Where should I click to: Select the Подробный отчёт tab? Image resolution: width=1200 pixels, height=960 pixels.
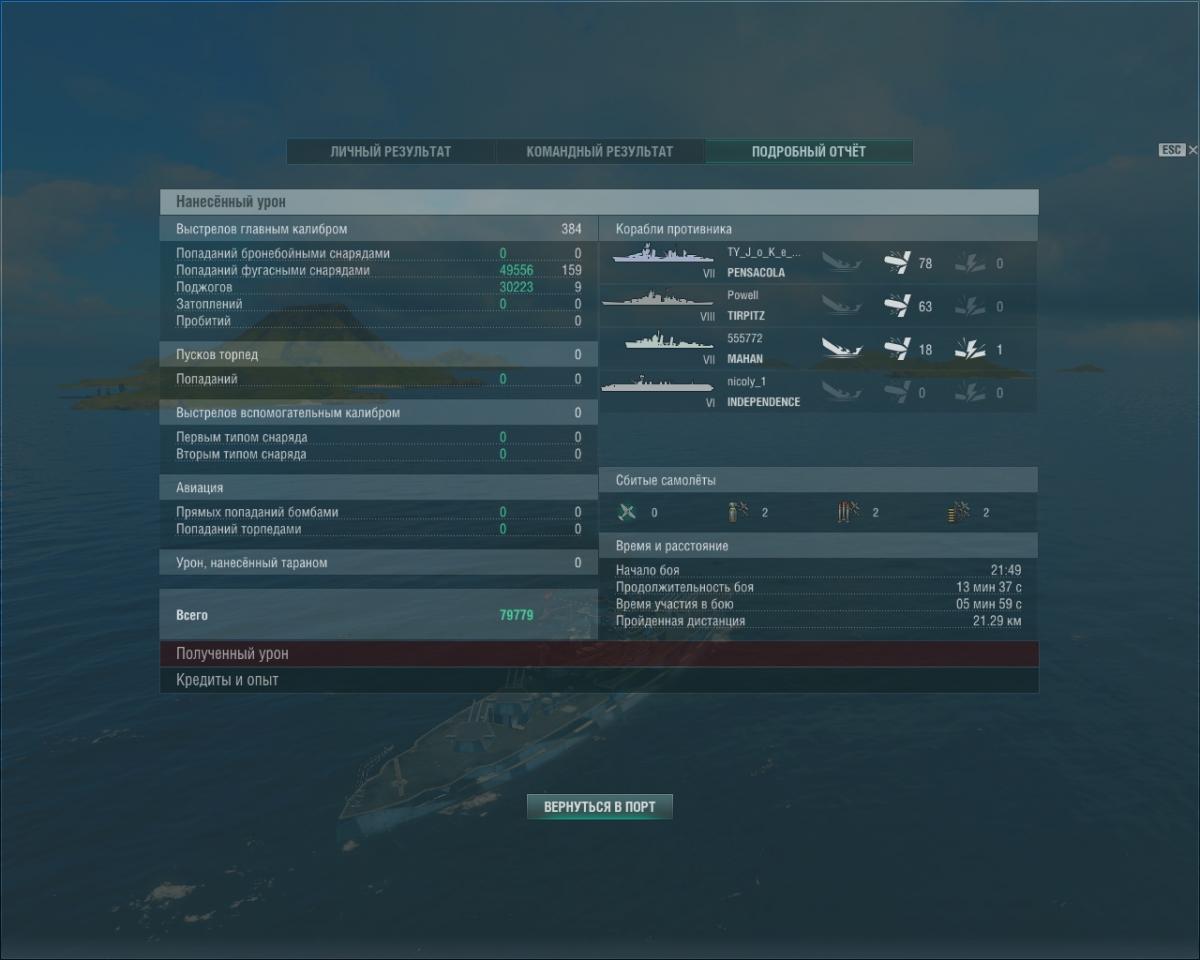809,152
